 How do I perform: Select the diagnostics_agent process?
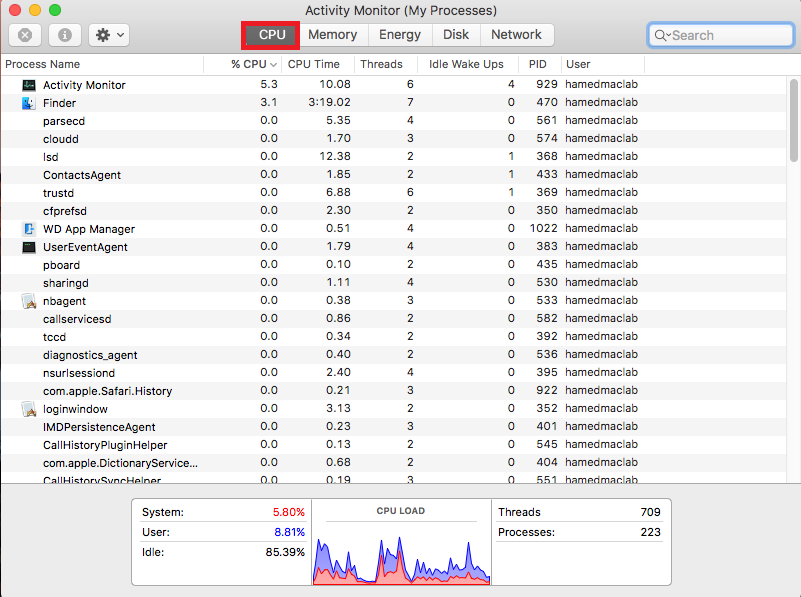[90, 355]
